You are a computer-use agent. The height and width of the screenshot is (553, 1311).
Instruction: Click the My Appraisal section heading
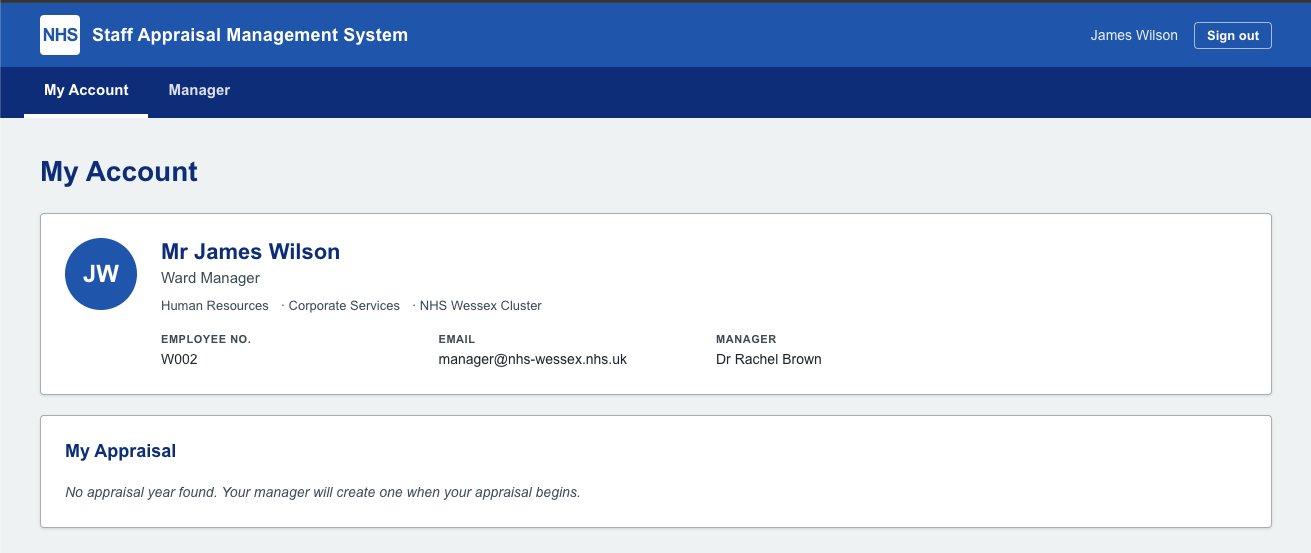pyautogui.click(x=120, y=451)
